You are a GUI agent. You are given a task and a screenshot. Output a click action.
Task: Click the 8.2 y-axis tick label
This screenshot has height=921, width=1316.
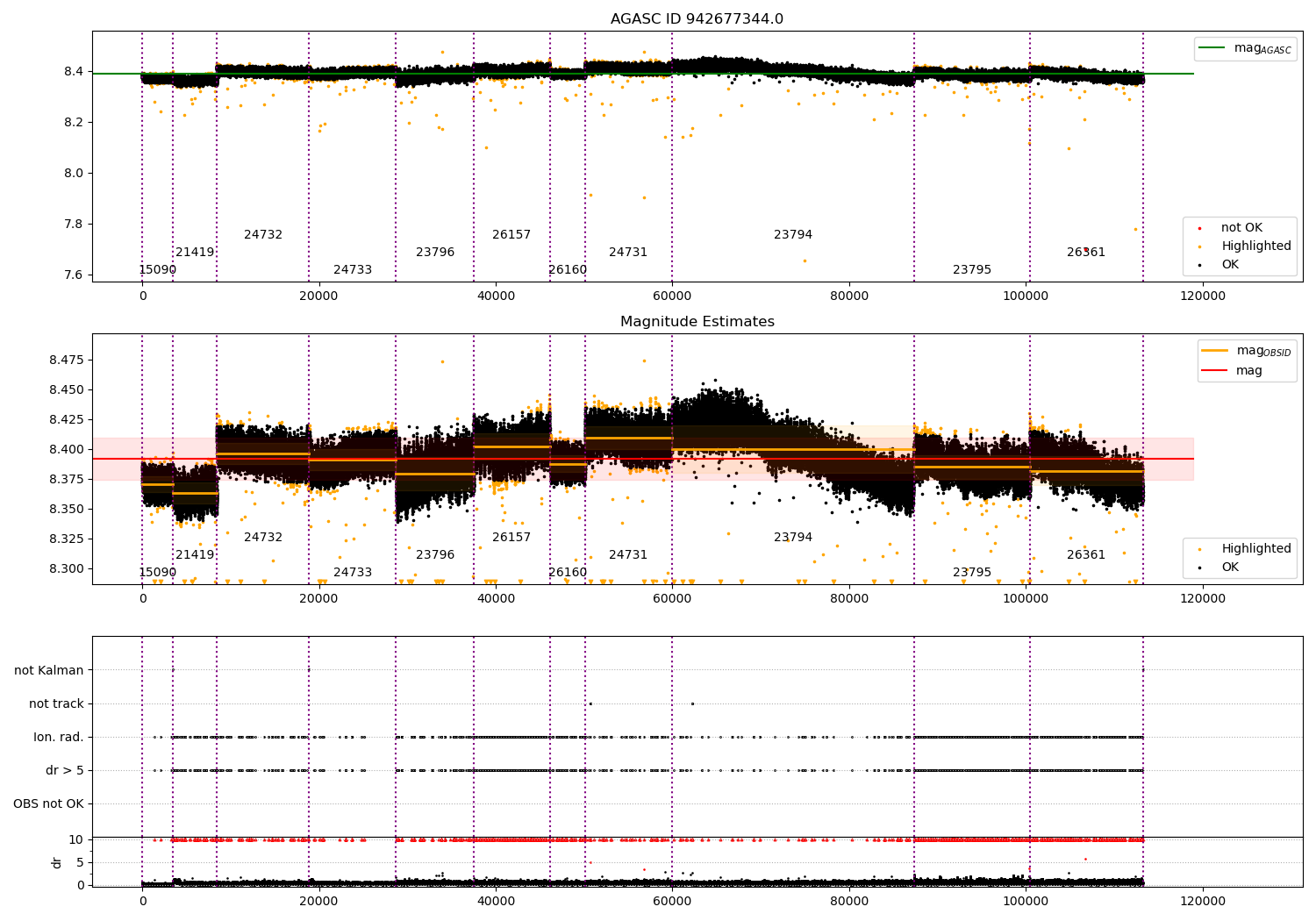point(74,122)
